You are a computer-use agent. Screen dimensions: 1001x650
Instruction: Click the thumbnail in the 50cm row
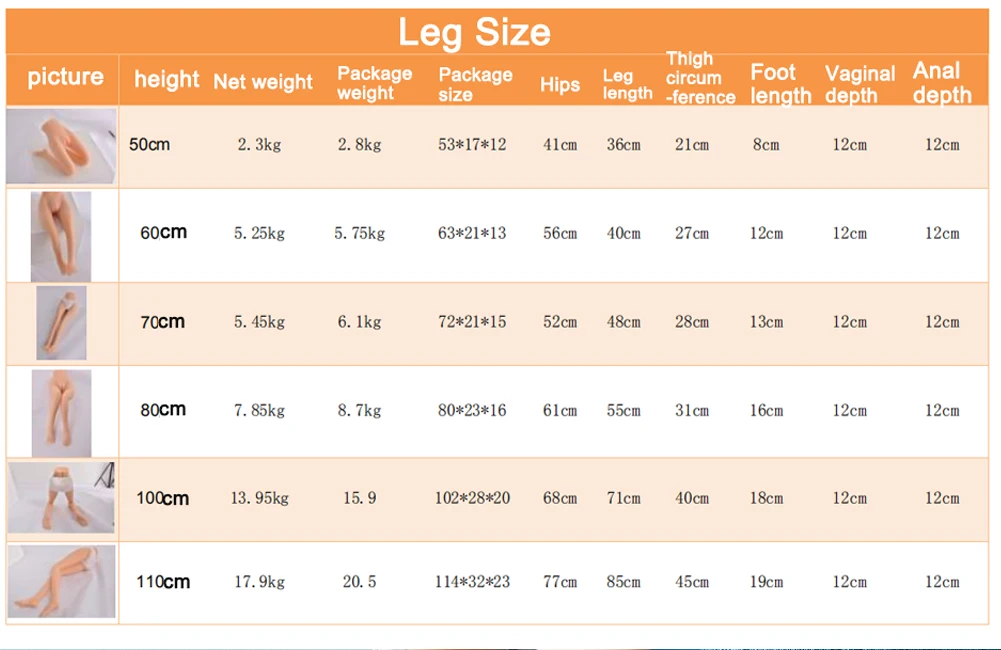tap(61, 146)
